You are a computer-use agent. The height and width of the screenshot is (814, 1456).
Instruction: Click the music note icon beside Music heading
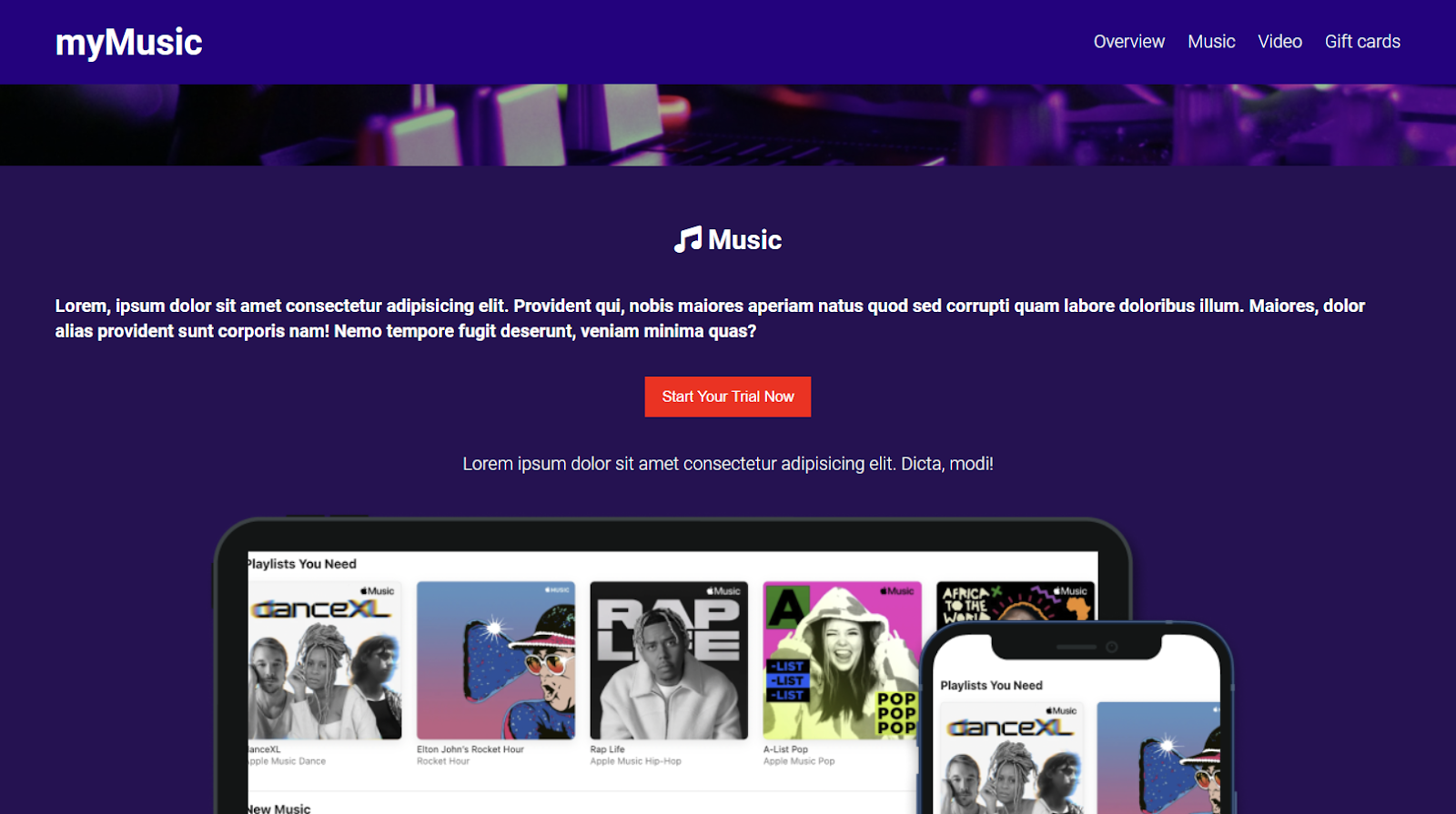(x=688, y=239)
